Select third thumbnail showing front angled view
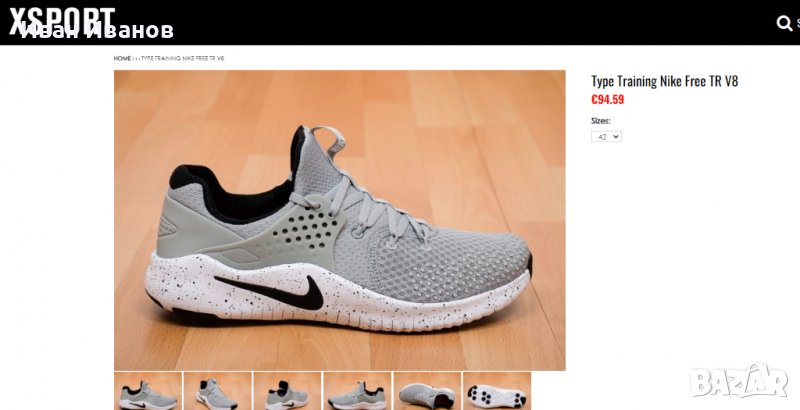Image resolution: width=800 pixels, height=410 pixels. (x=287, y=391)
